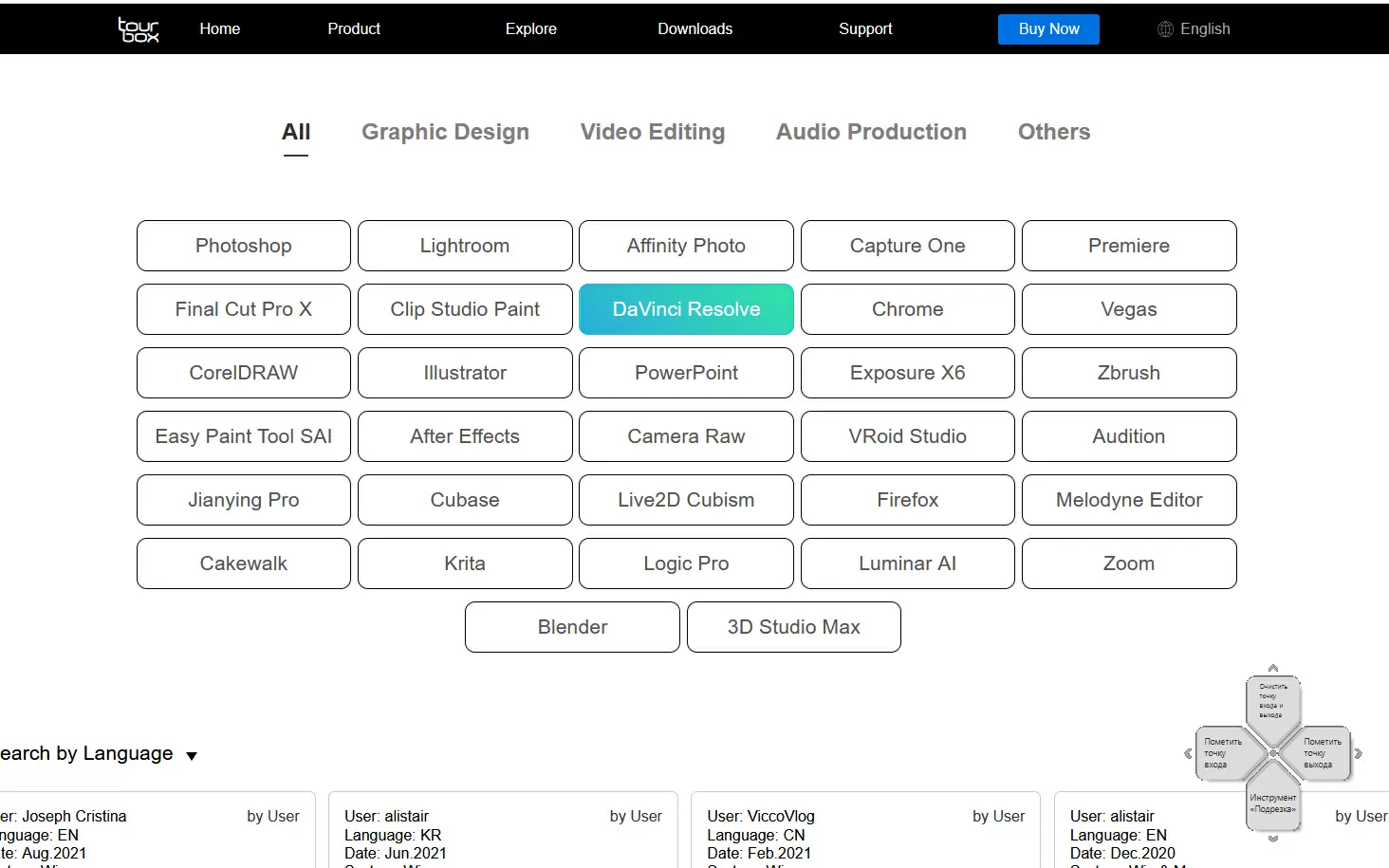
Task: Choose the Photoshop software filter
Action: (x=244, y=246)
